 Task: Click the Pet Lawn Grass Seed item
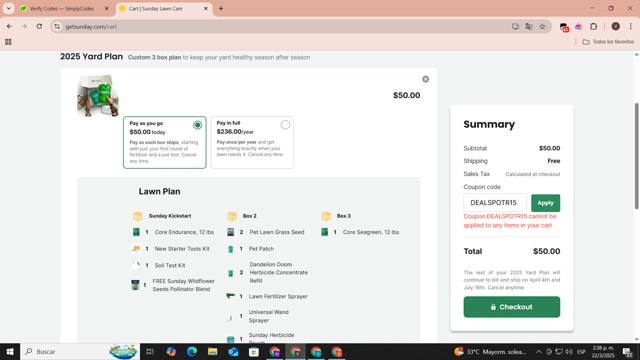[x=277, y=232]
